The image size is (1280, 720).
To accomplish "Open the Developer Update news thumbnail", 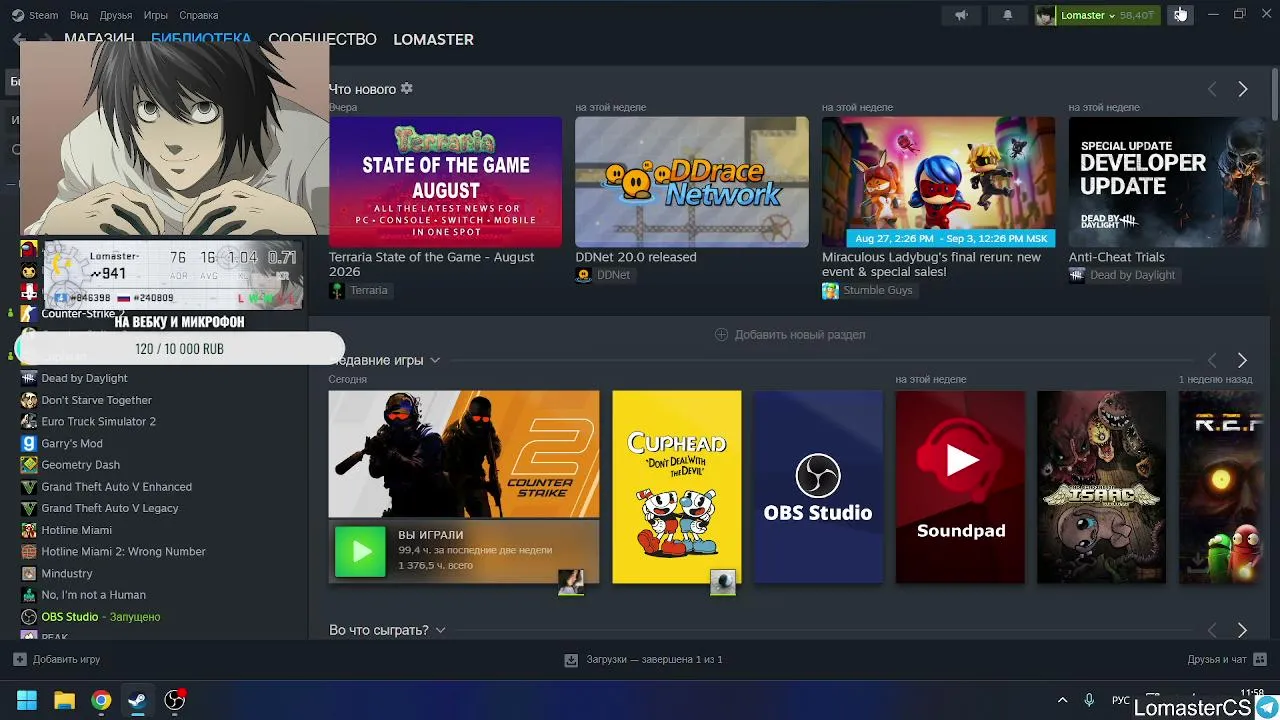I will 1168,182.
